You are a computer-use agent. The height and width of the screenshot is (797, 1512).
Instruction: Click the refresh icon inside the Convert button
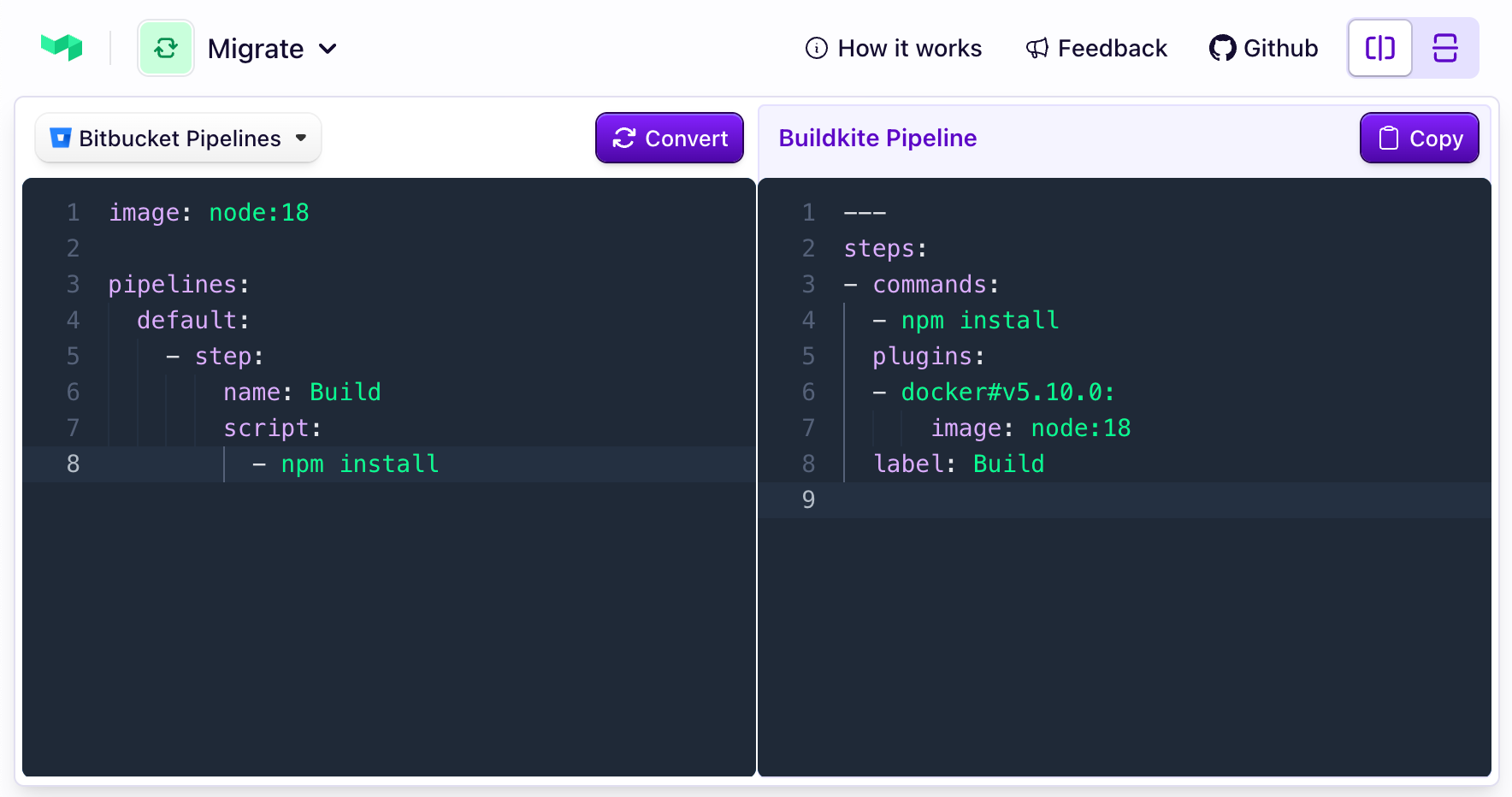pyautogui.click(x=623, y=138)
